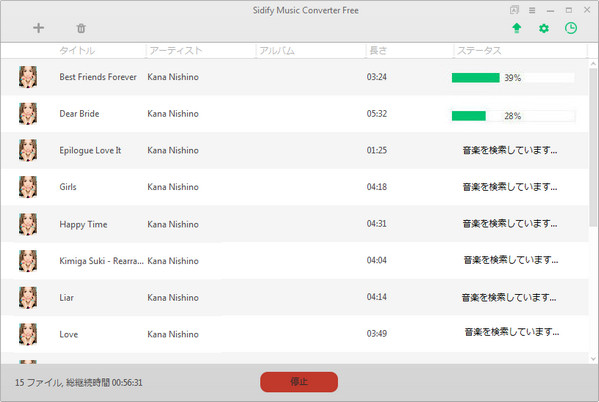The height and width of the screenshot is (402, 599).
Task: Click the 03:24 duration value
Action: coord(377,77)
